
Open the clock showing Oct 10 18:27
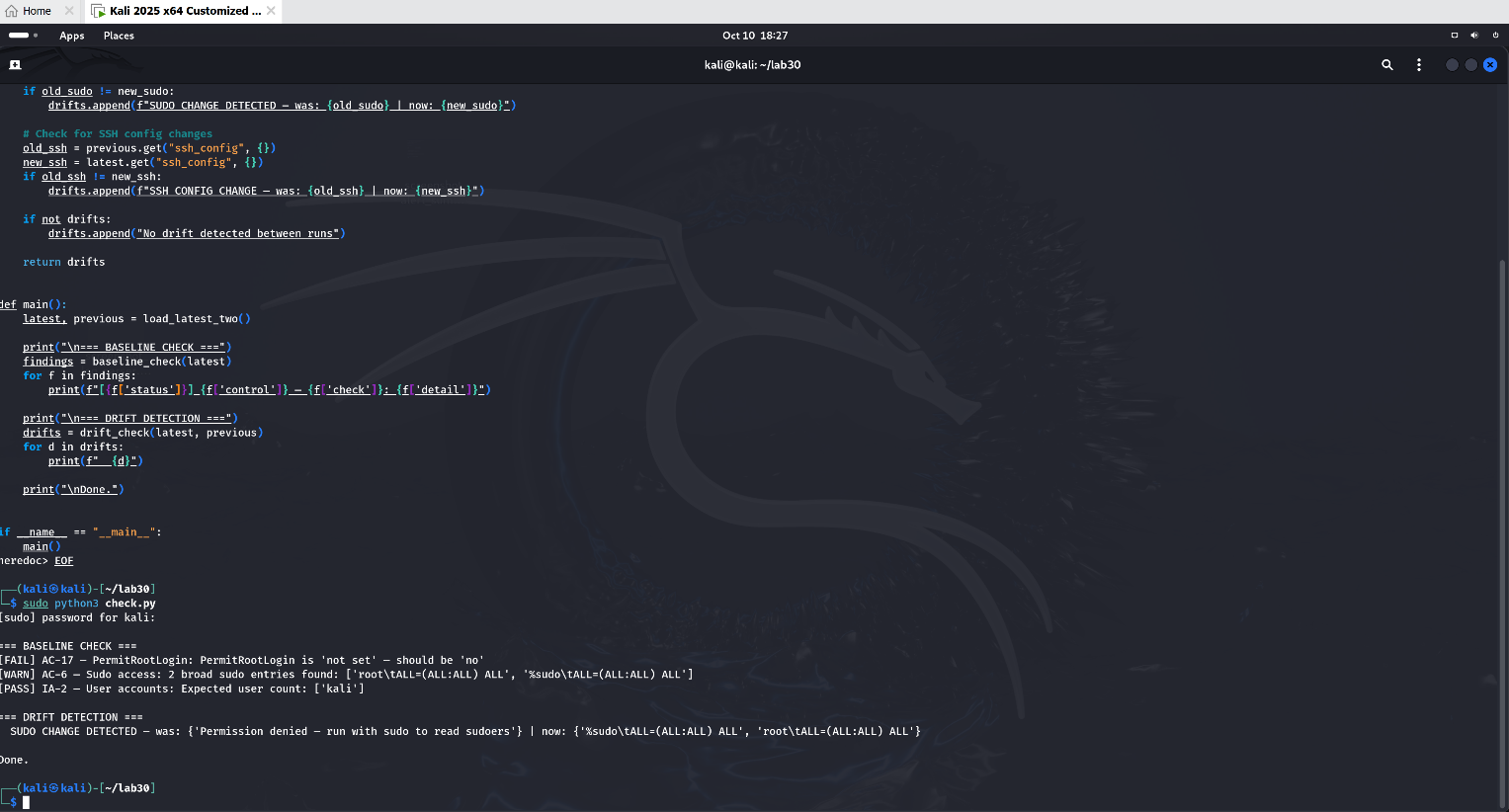[755, 36]
